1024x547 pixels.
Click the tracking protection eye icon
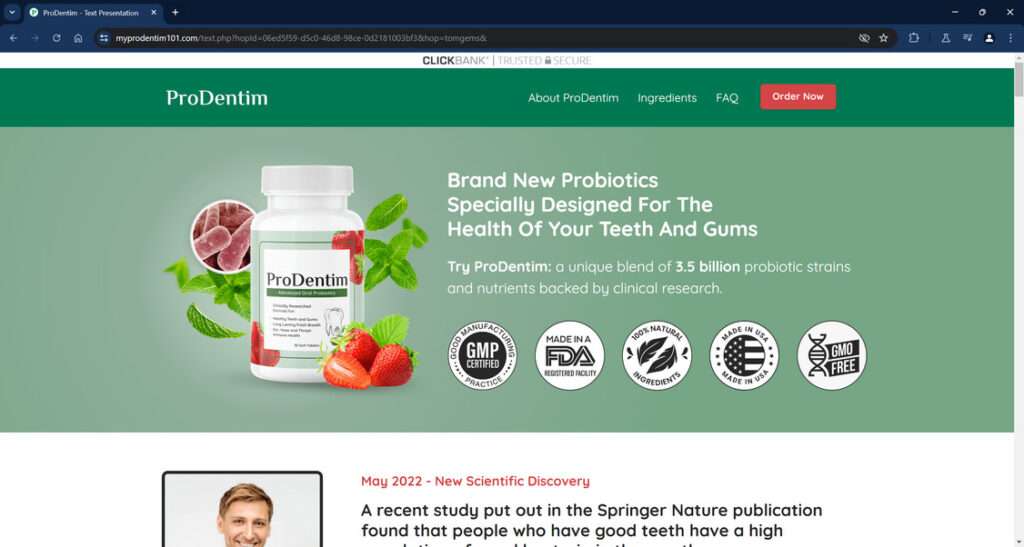[864, 38]
